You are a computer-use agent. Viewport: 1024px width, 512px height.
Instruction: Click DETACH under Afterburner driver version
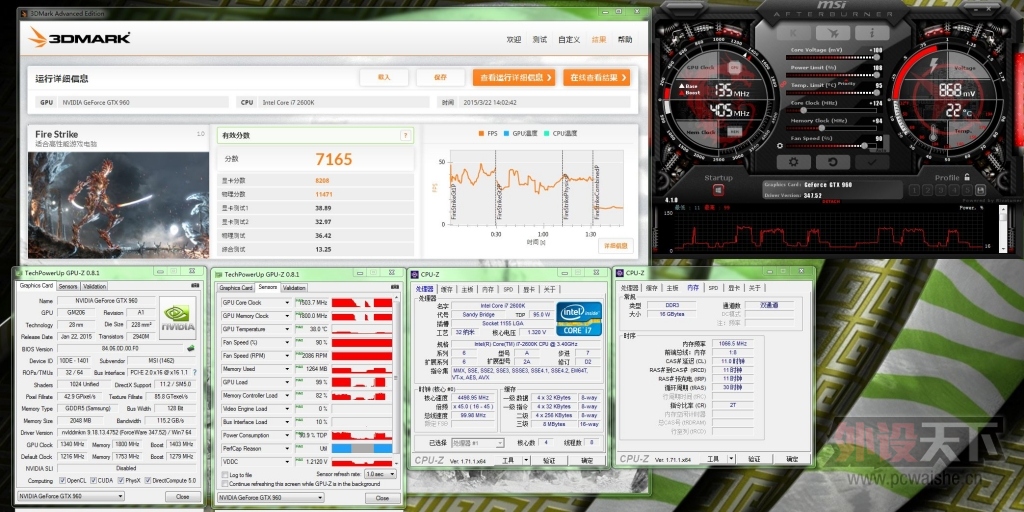[x=830, y=202]
